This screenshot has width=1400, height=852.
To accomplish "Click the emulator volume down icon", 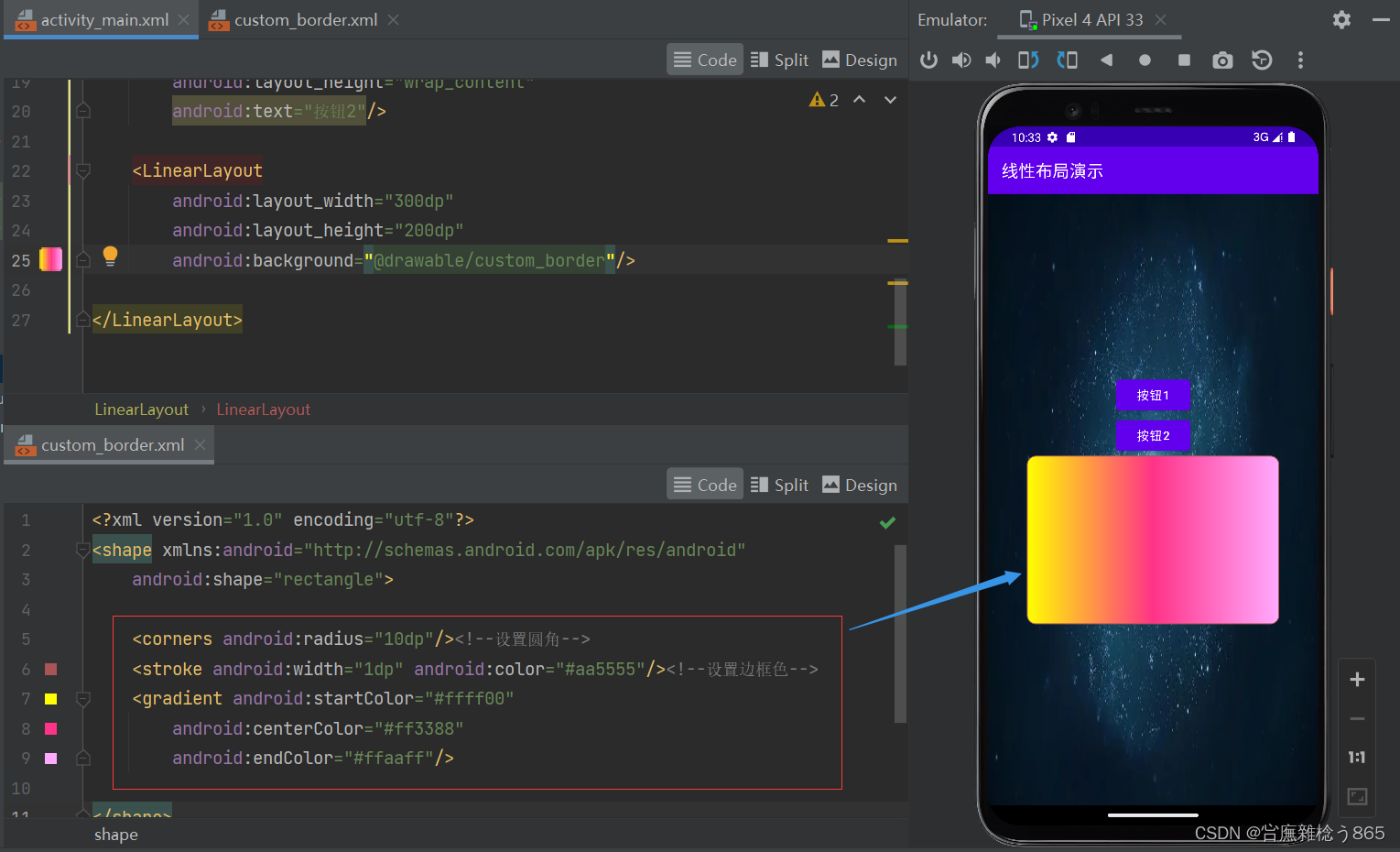I will click(993, 60).
